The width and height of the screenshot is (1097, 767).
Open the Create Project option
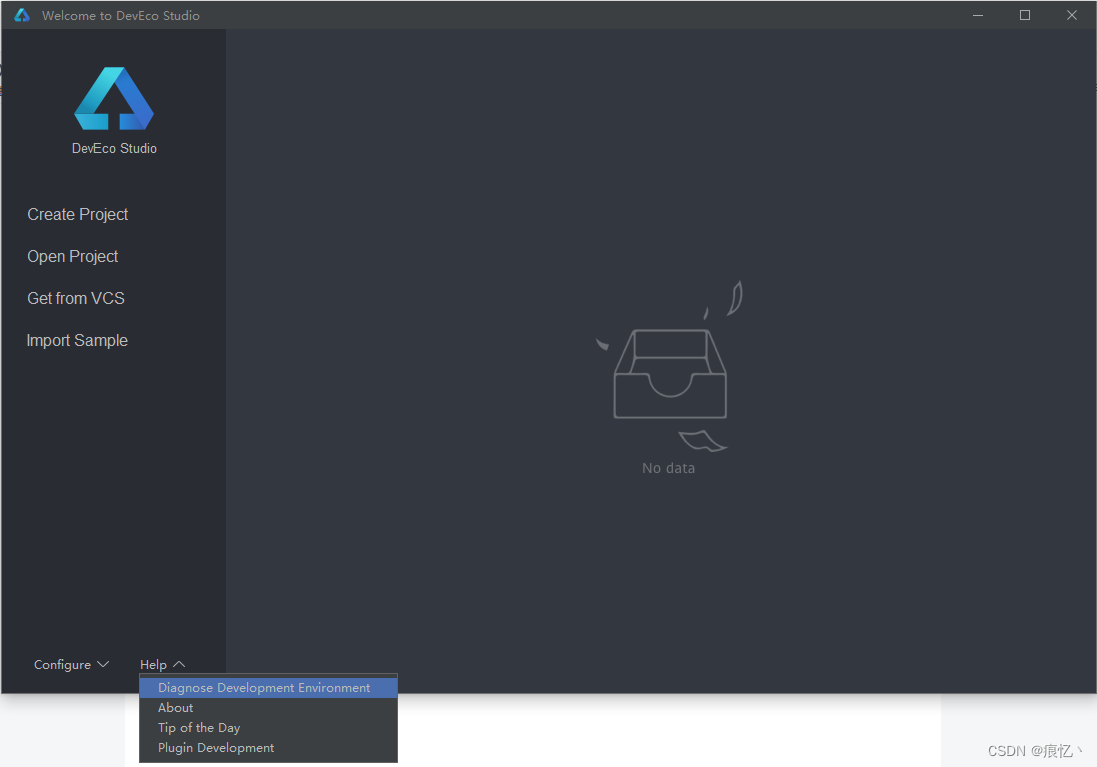coord(78,214)
